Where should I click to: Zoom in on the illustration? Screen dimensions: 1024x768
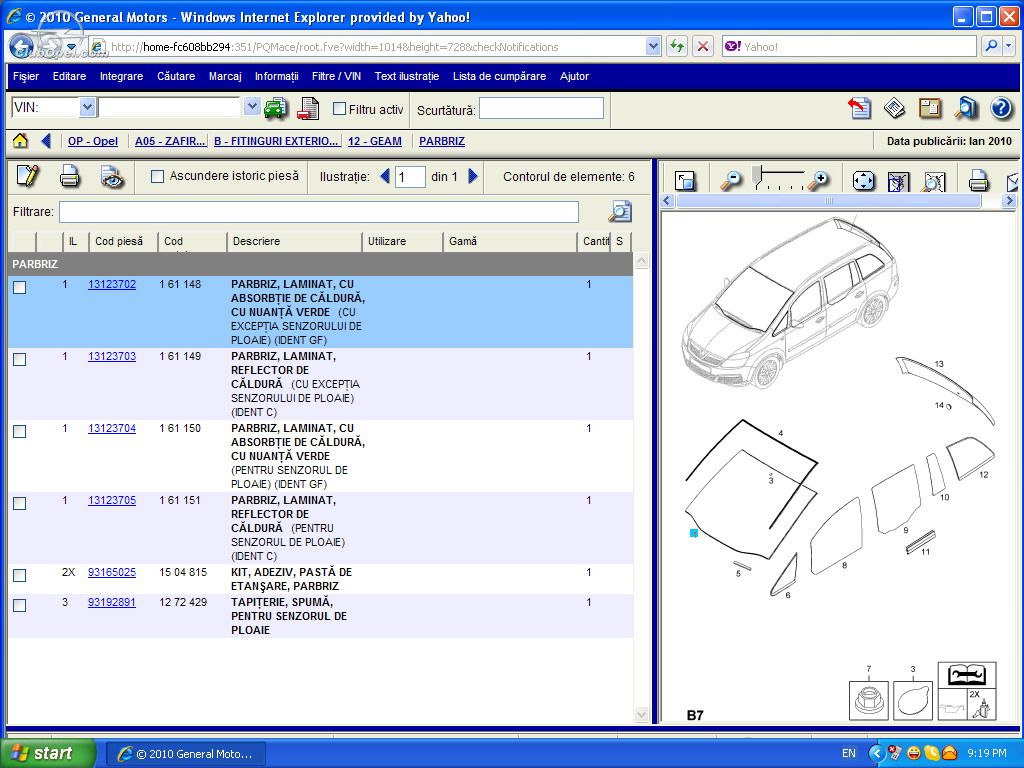tap(819, 180)
